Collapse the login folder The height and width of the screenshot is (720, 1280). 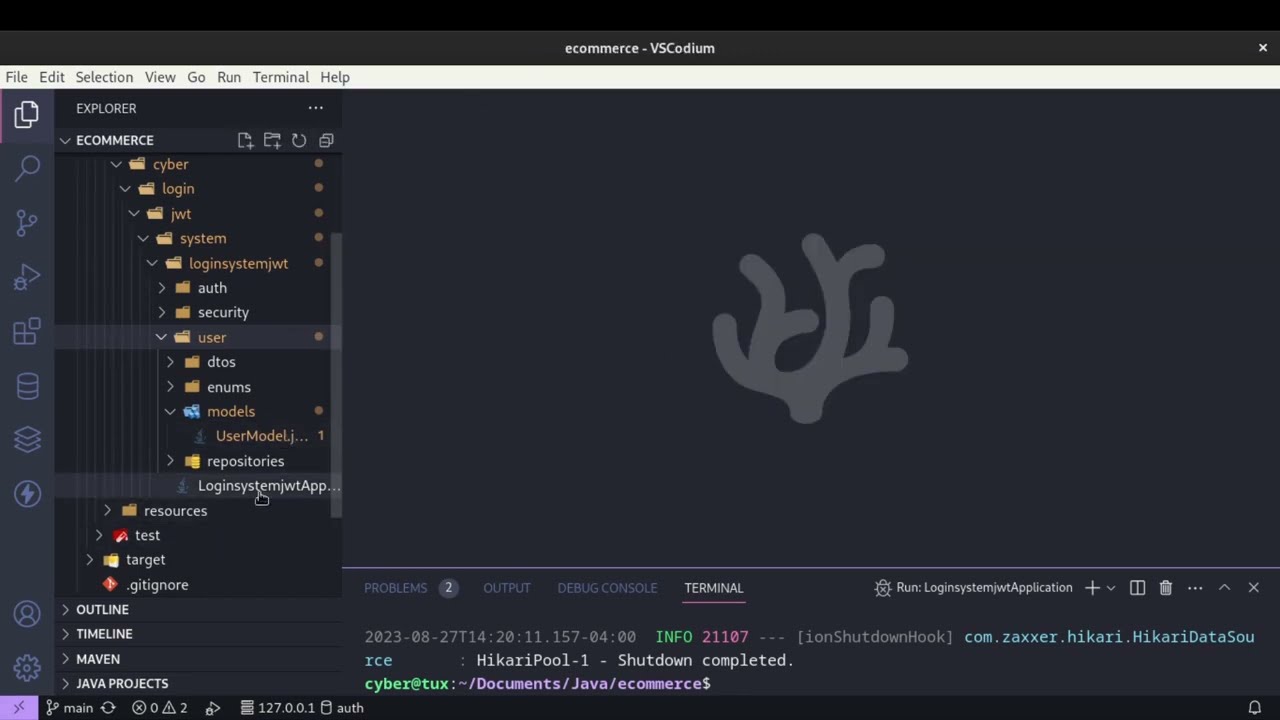pos(198,188)
